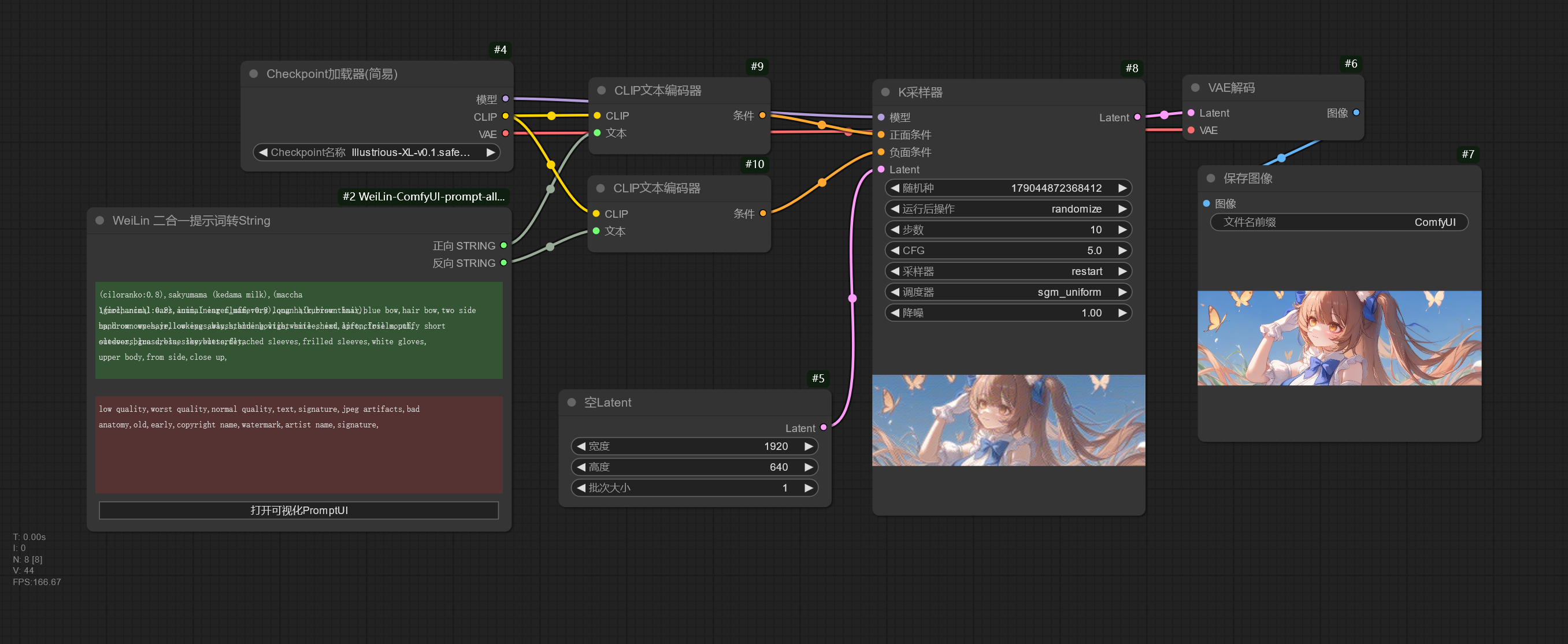Collapse the Checkpoint加载器 node via title dot
The height and width of the screenshot is (644, 1568).
[x=254, y=73]
